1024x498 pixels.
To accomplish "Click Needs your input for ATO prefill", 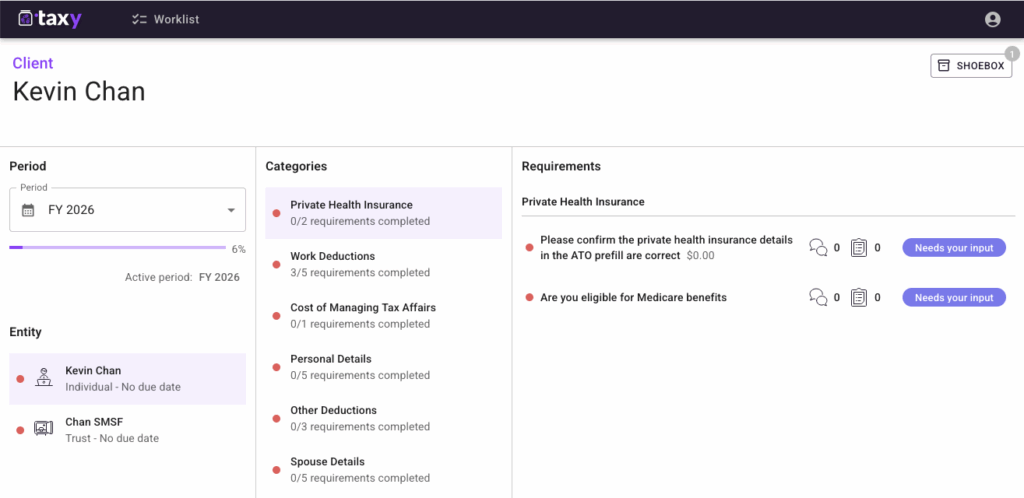I will pyautogui.click(x=953, y=247).
